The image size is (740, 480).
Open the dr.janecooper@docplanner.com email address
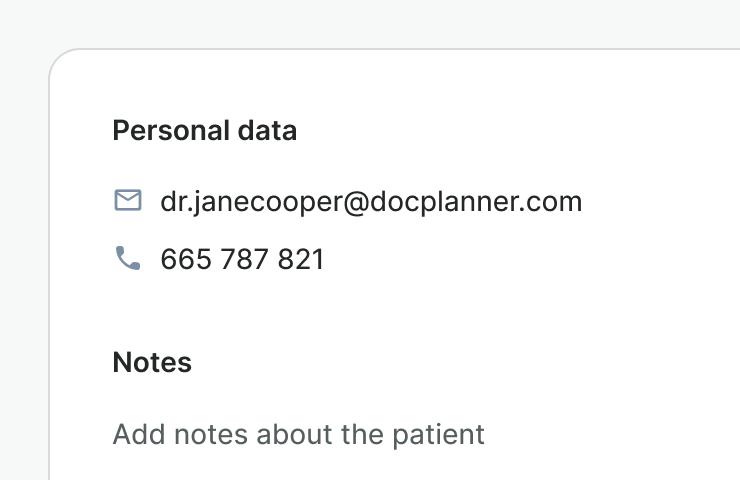[x=371, y=202]
